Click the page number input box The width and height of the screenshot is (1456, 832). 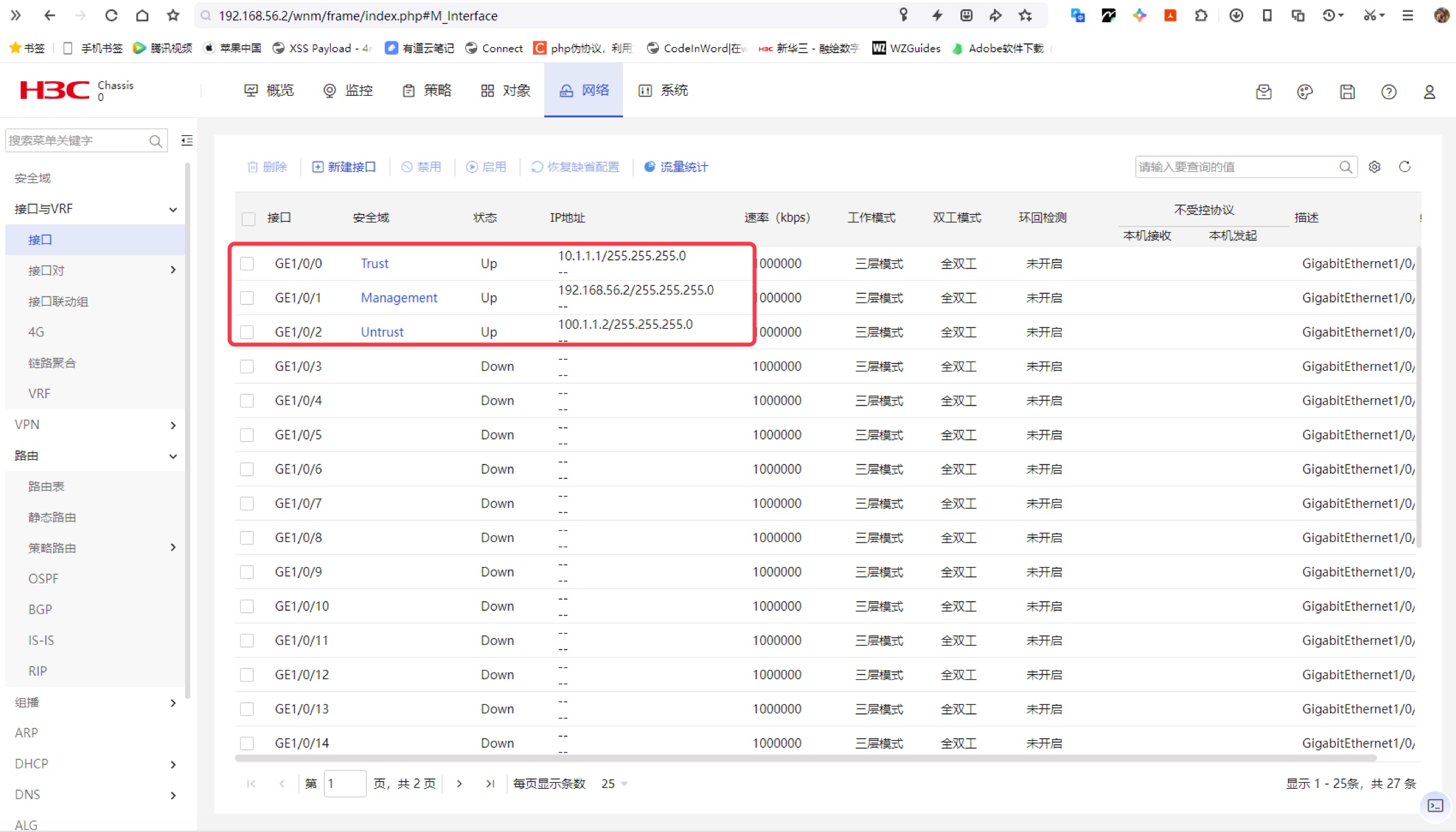(345, 783)
